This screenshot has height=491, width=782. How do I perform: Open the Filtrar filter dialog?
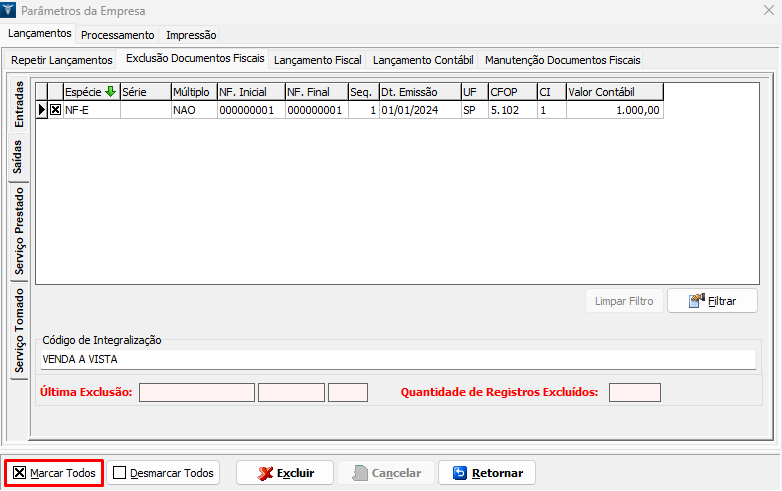(x=712, y=300)
